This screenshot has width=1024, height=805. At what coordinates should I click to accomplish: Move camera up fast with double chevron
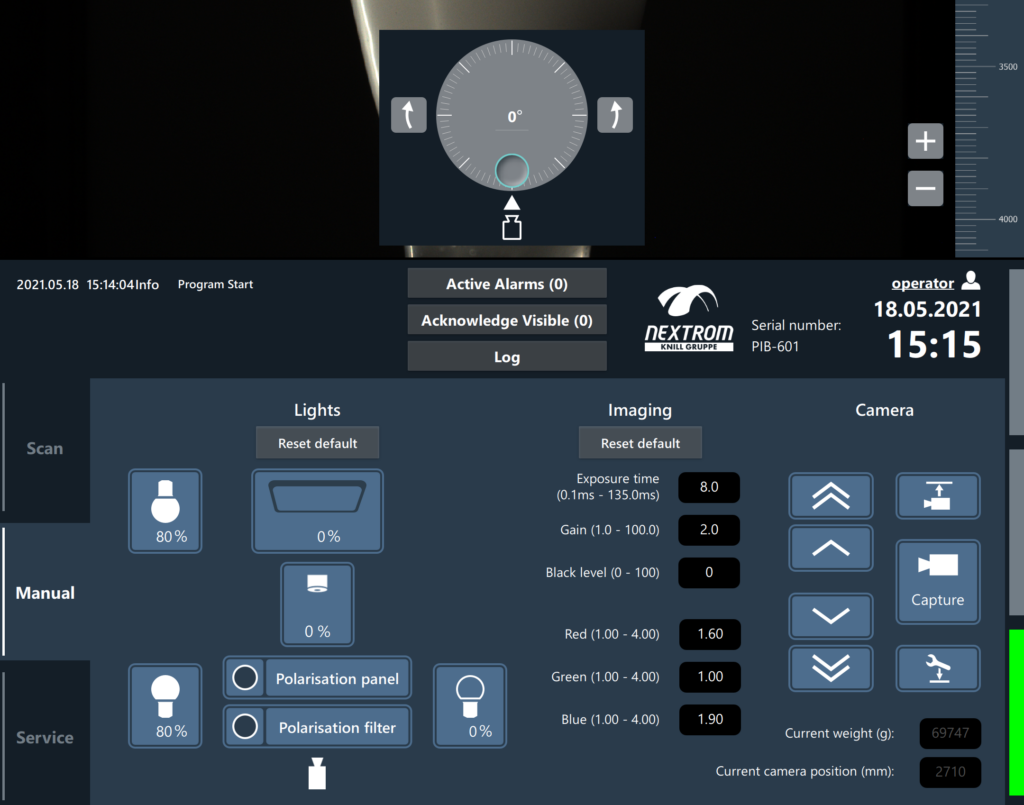831,496
